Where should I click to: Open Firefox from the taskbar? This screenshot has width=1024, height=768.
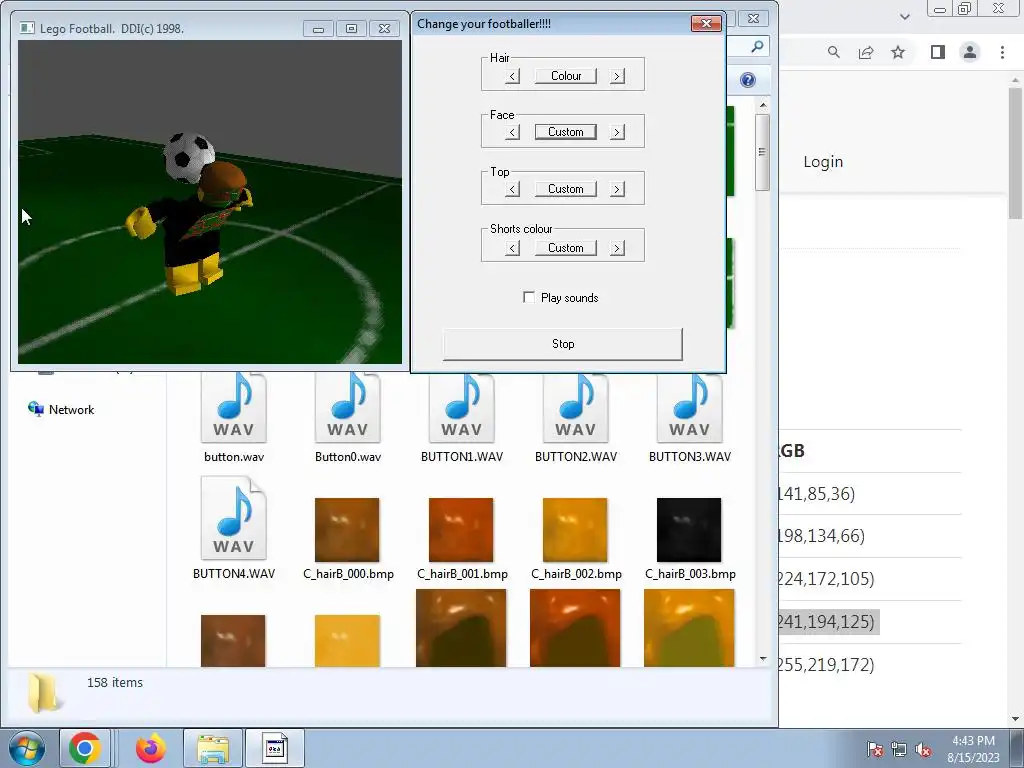150,748
